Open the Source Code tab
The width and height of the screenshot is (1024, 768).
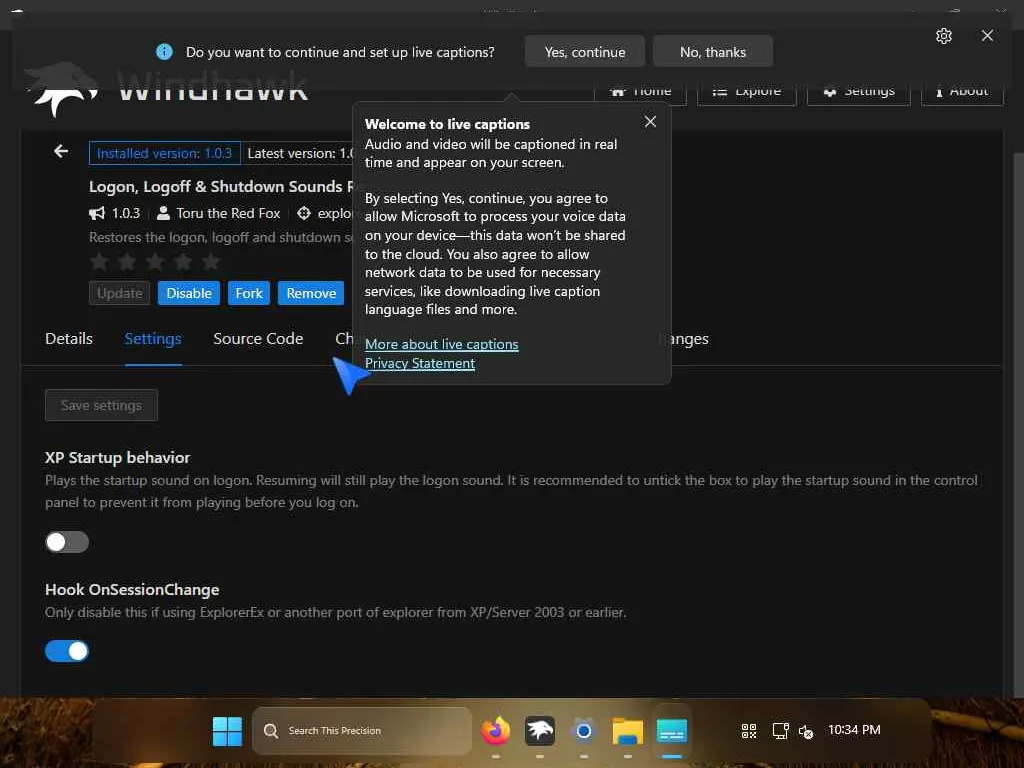click(258, 338)
